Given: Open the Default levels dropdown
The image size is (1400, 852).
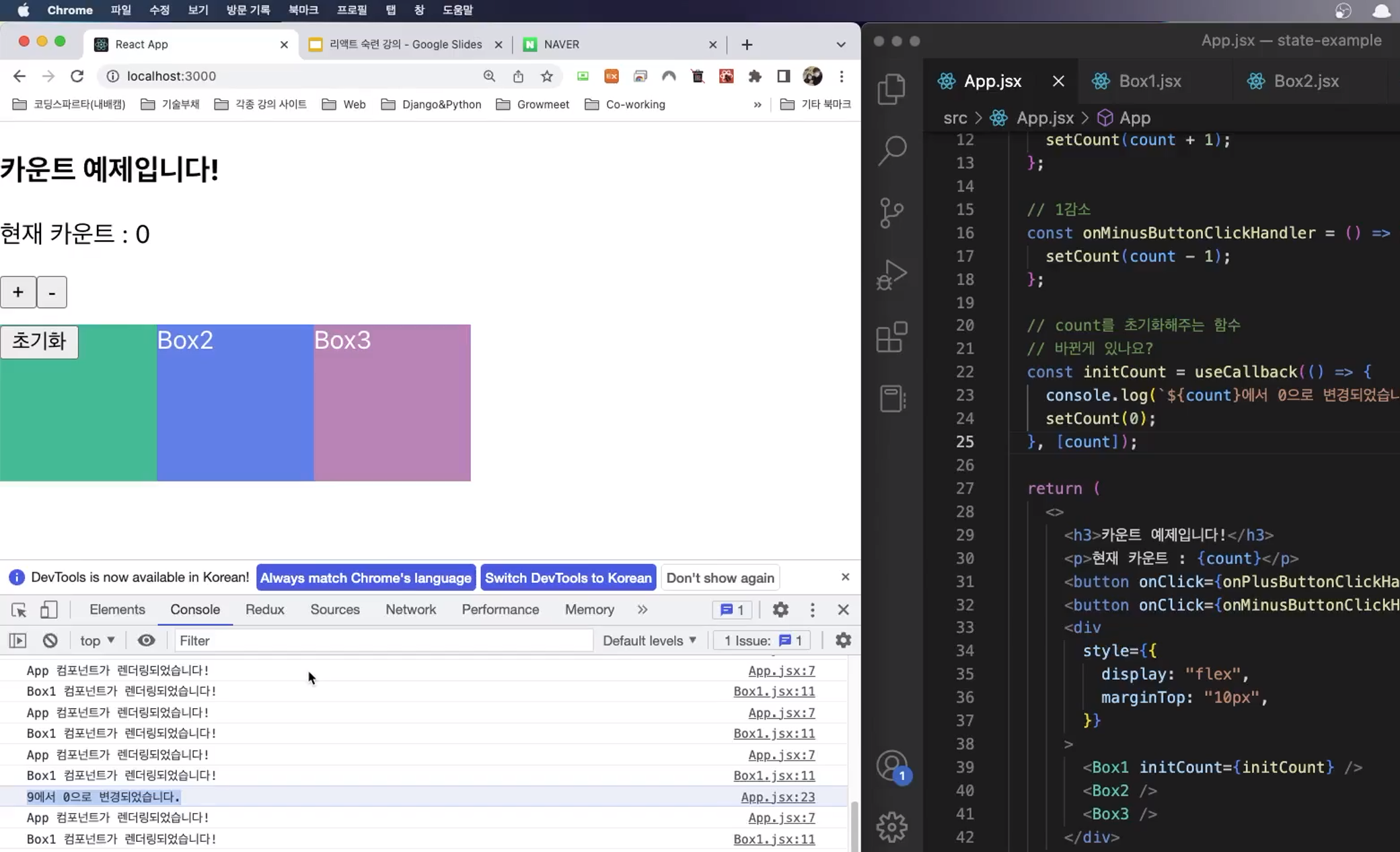Looking at the screenshot, I should [649, 641].
